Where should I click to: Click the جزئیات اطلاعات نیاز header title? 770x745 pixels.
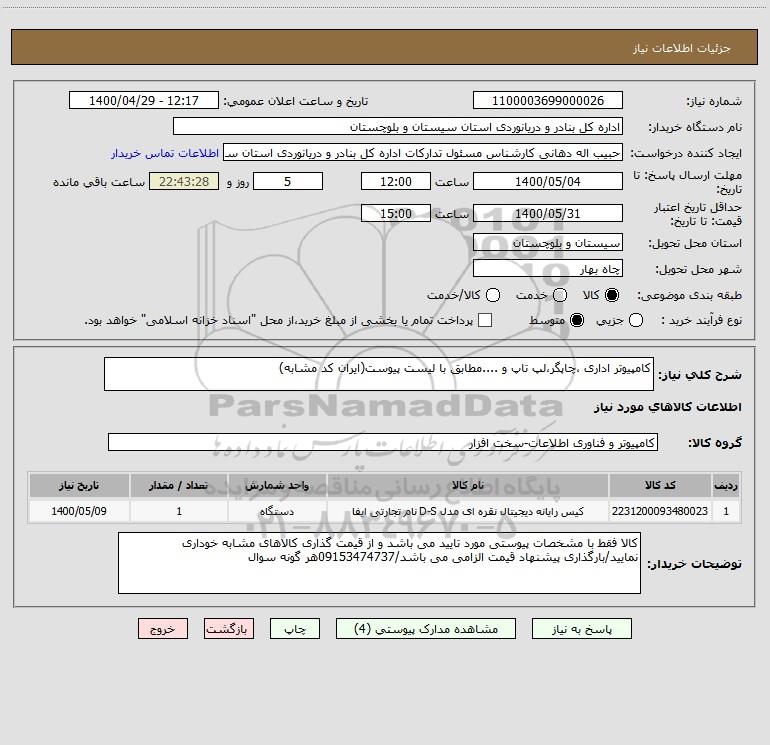coord(681,48)
